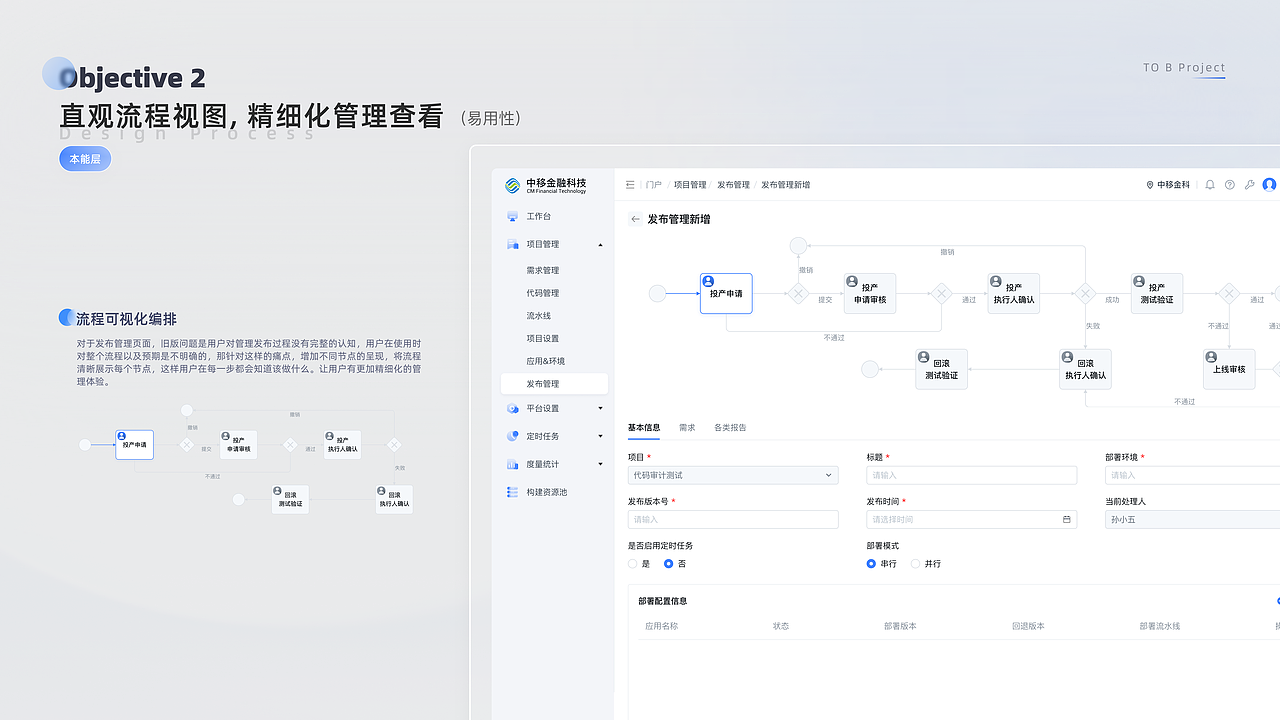Click the 状态 column header
Screen dimensions: 1280x720
(x=781, y=626)
